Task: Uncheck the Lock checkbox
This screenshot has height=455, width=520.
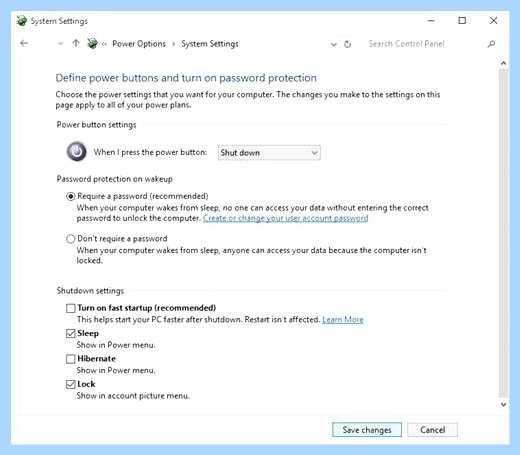Action: point(70,384)
